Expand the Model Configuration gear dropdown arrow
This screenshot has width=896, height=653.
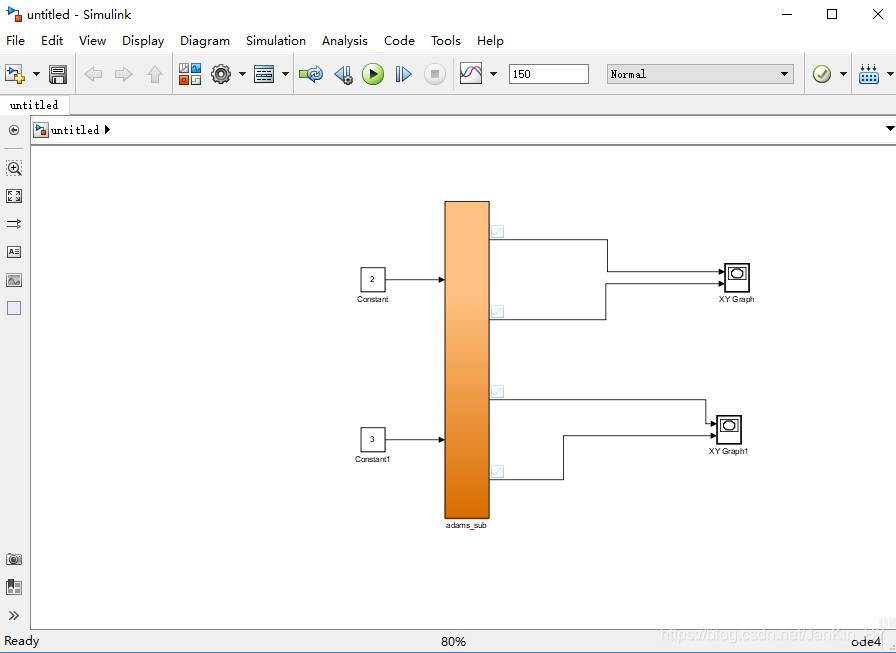pyautogui.click(x=240, y=74)
